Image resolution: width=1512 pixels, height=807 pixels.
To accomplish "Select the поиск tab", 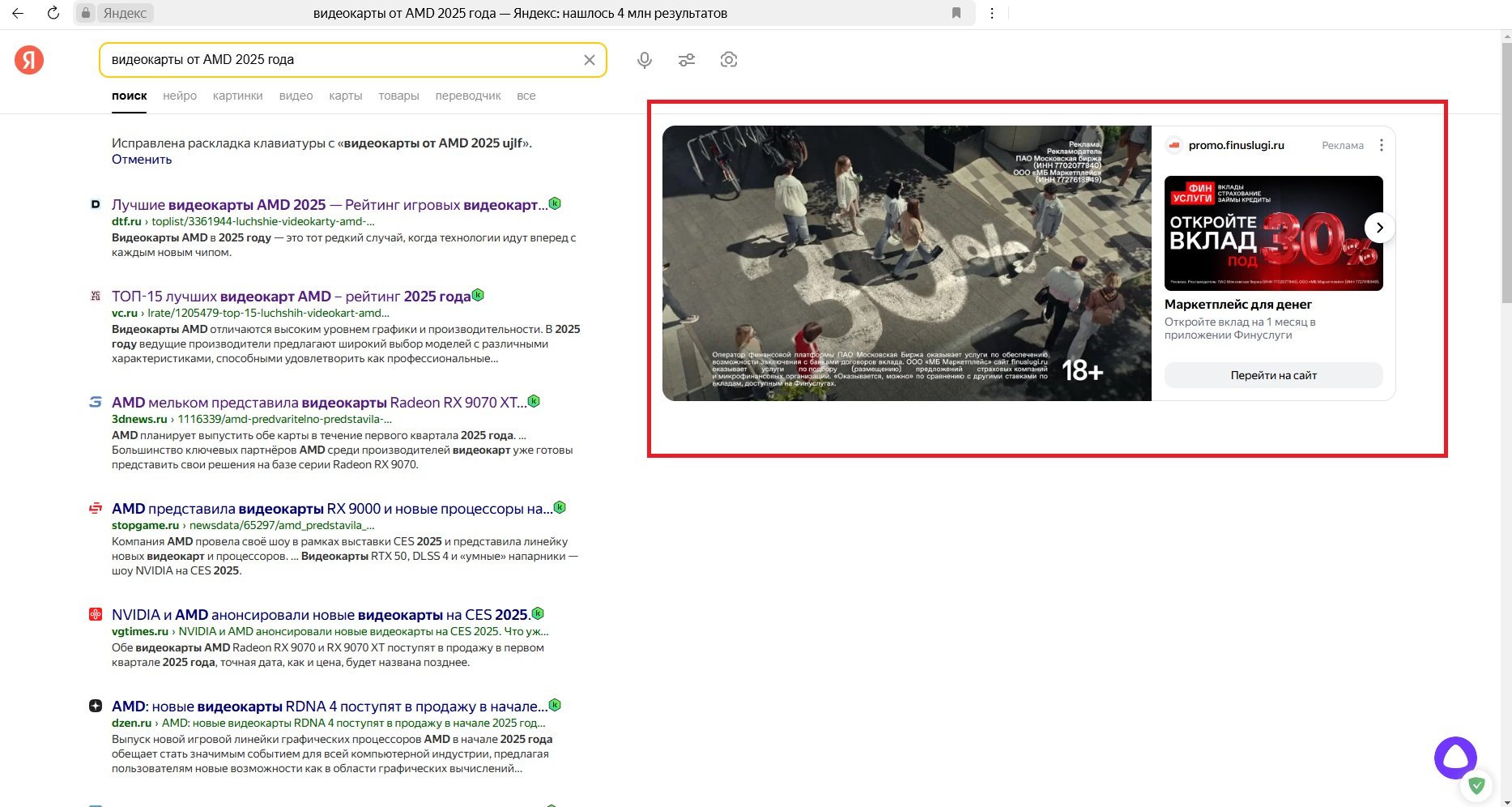I will click(x=130, y=96).
